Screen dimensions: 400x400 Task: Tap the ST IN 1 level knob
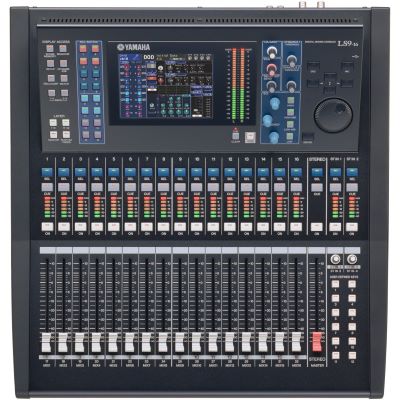pyautogui.click(x=335, y=259)
